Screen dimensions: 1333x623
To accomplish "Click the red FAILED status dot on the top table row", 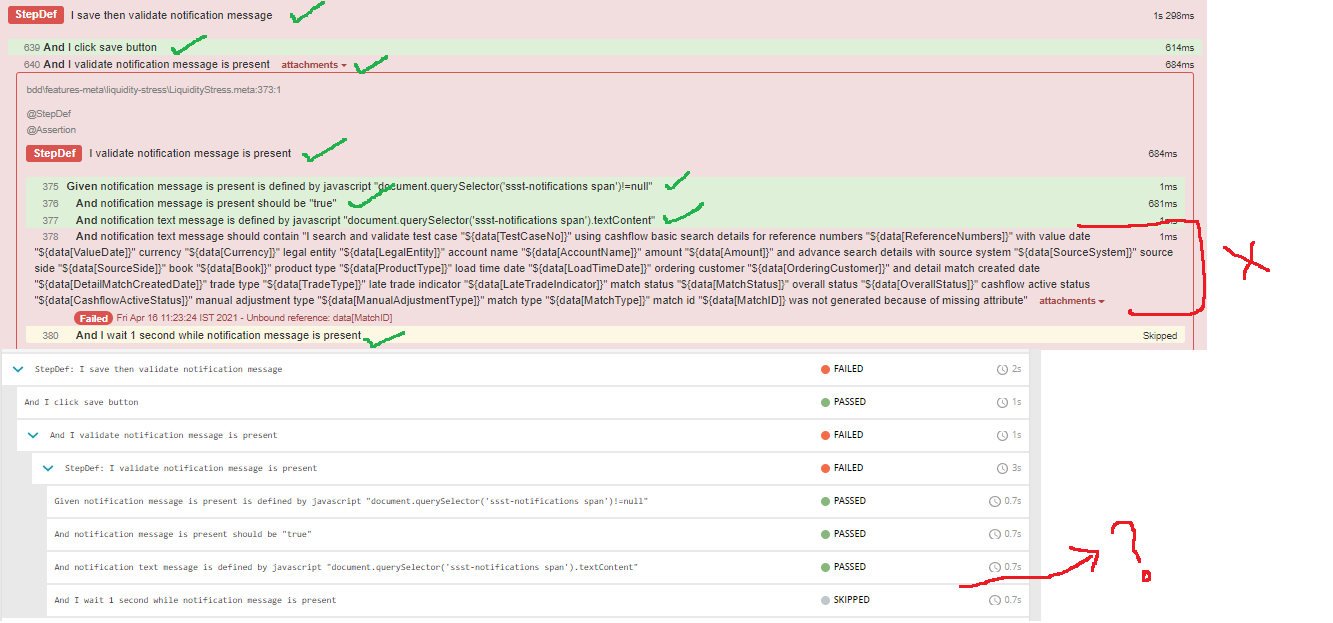I will 827,369.
